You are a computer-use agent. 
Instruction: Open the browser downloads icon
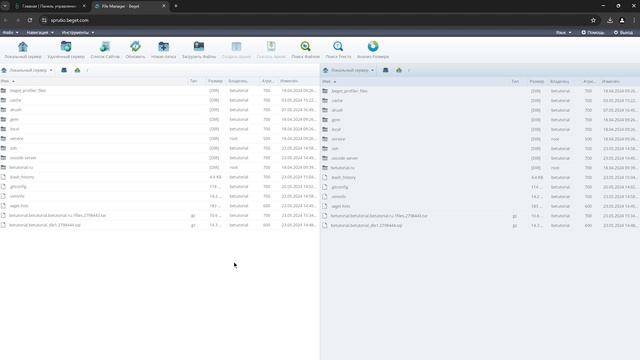tap(610, 20)
